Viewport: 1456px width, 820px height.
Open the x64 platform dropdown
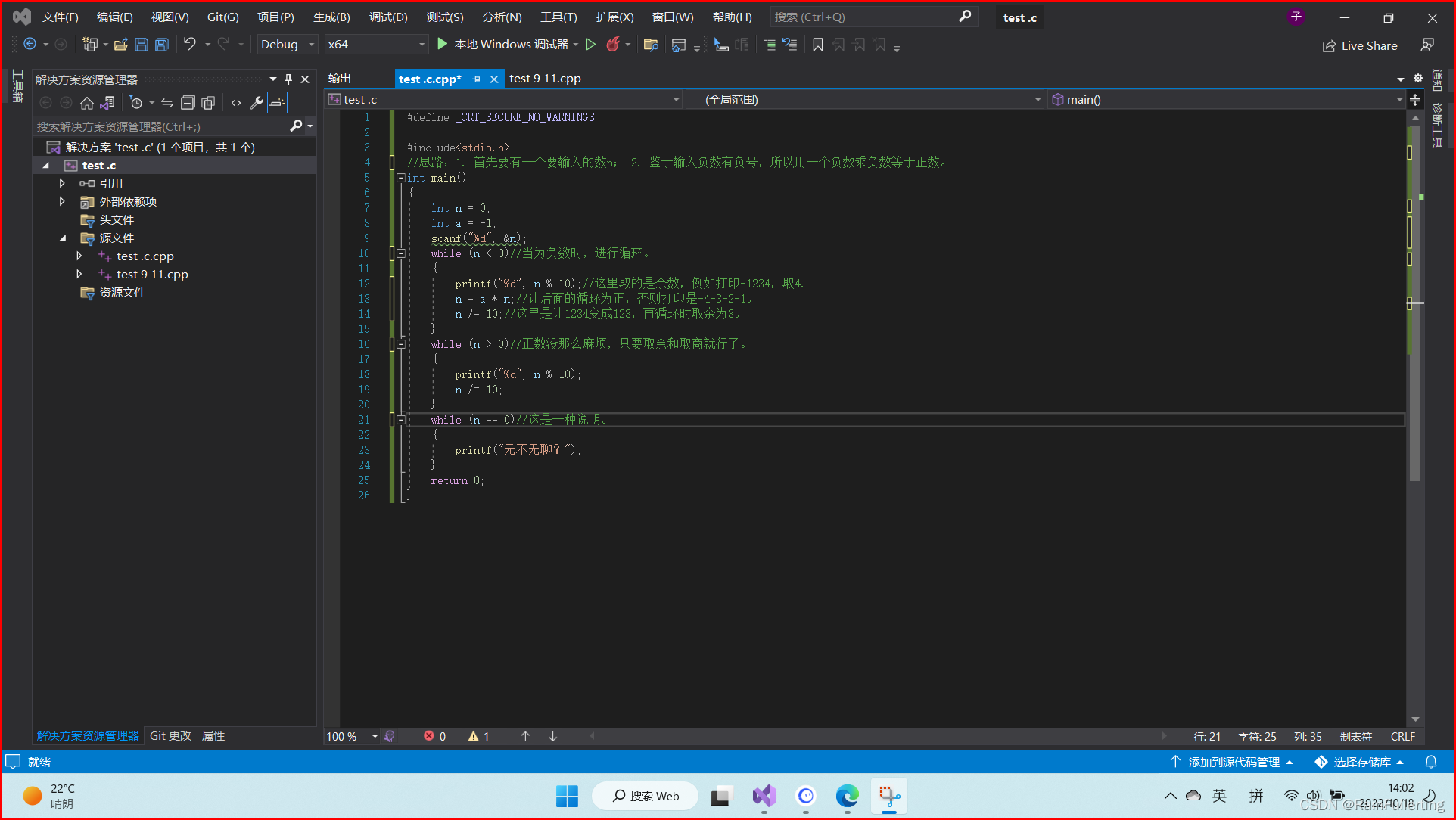point(376,45)
